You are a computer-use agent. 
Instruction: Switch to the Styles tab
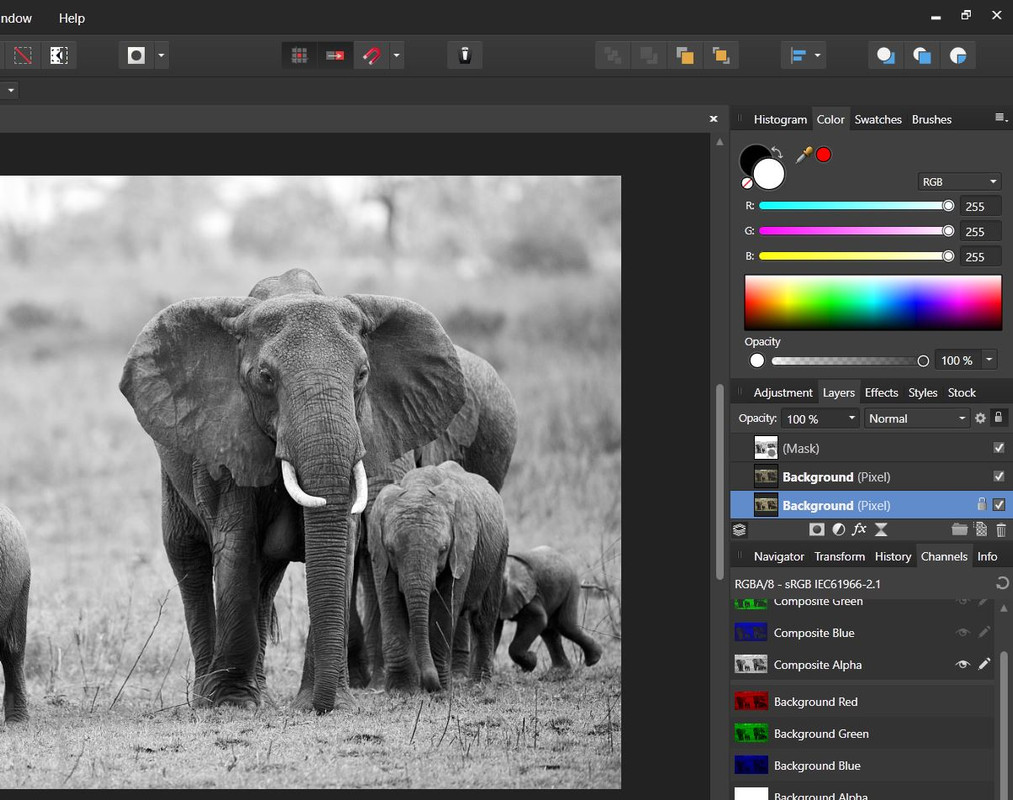[922, 393]
